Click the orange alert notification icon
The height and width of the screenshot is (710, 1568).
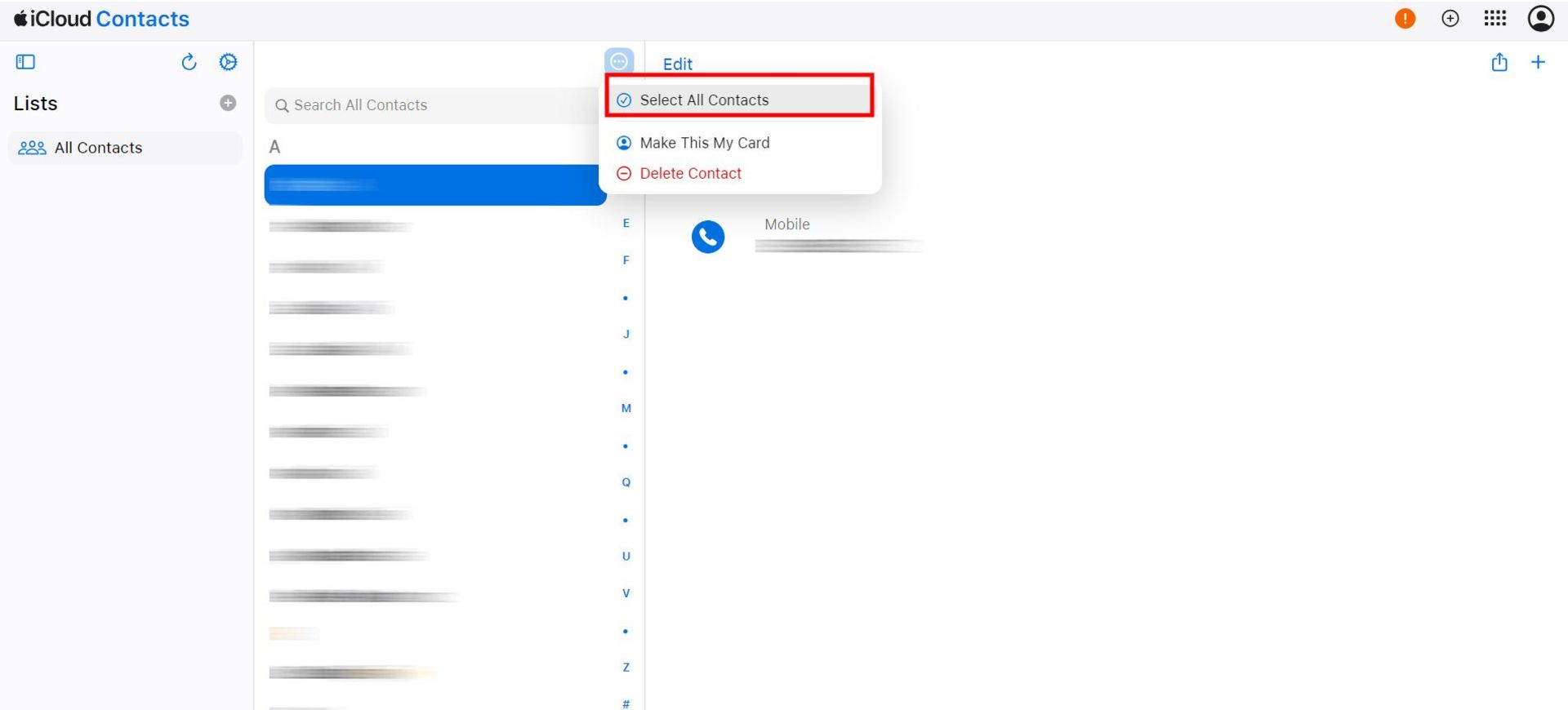[1405, 19]
